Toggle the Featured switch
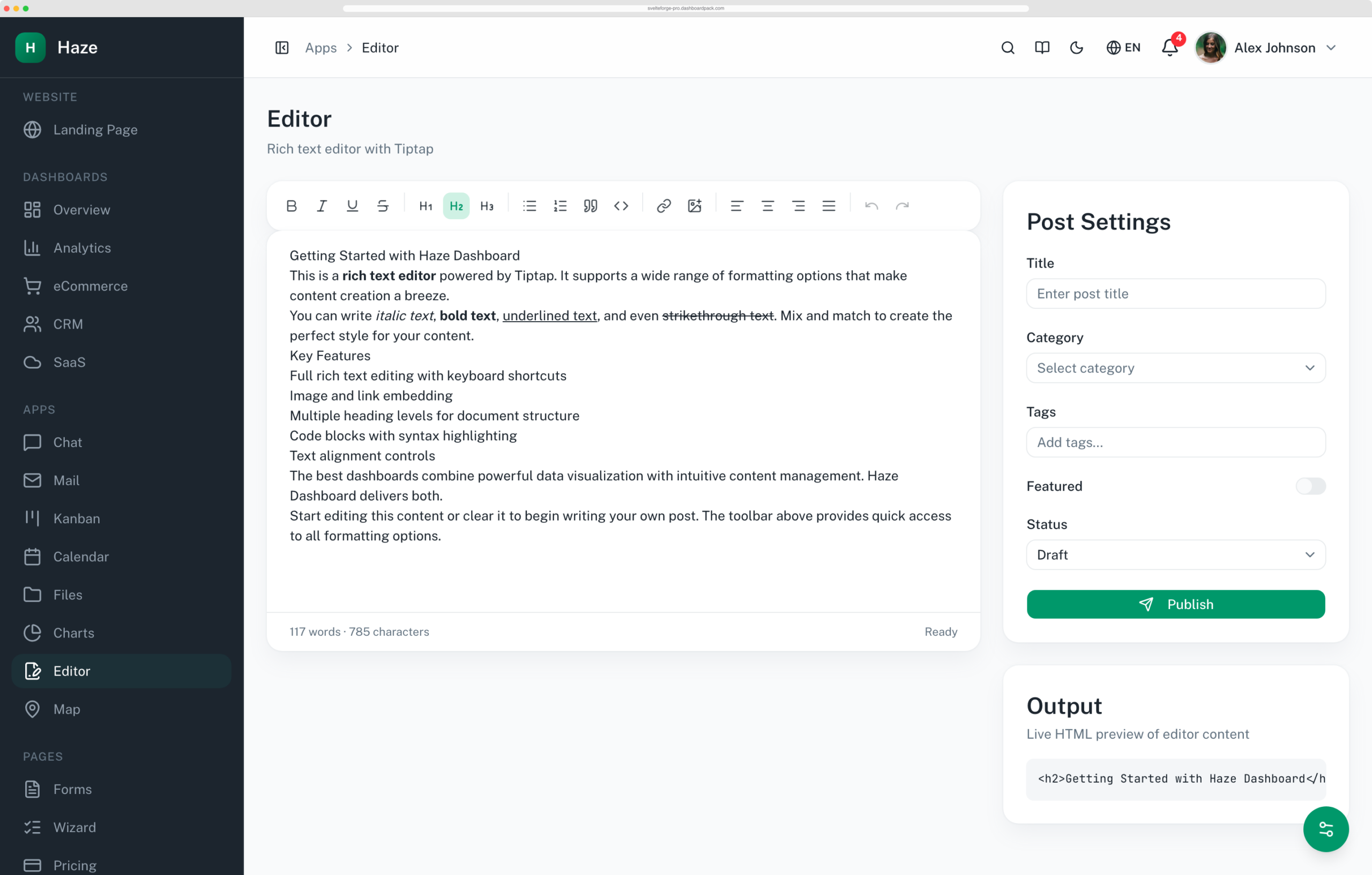This screenshot has height=875, width=1372. 1310,486
